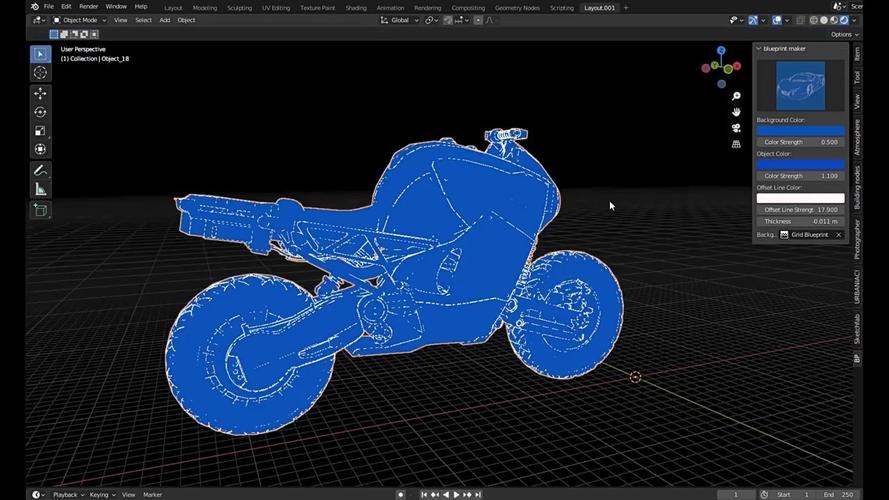Open the Atmosphere sidebar tab
The width and height of the screenshot is (889, 500).
857,137
